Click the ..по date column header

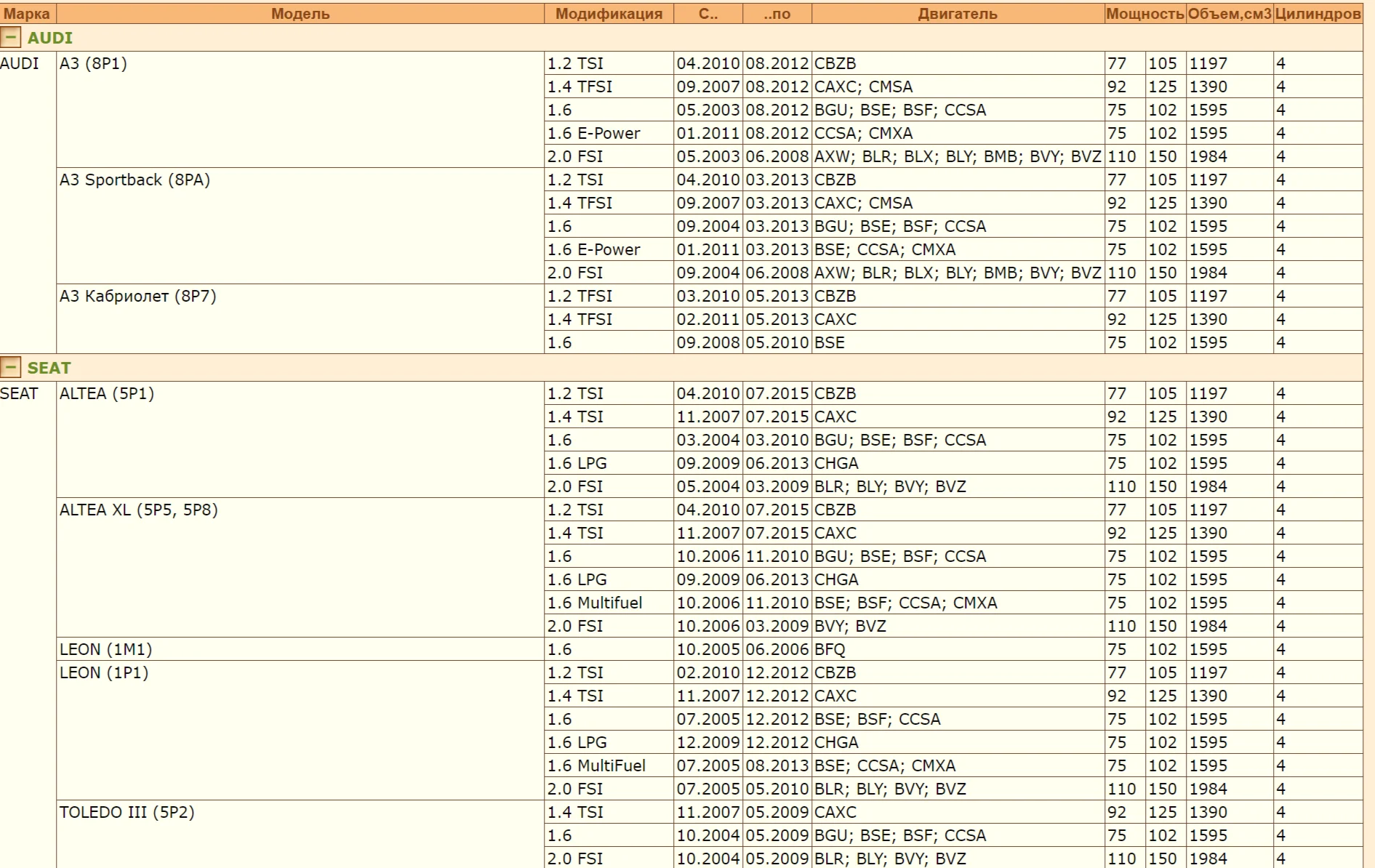[777, 13]
